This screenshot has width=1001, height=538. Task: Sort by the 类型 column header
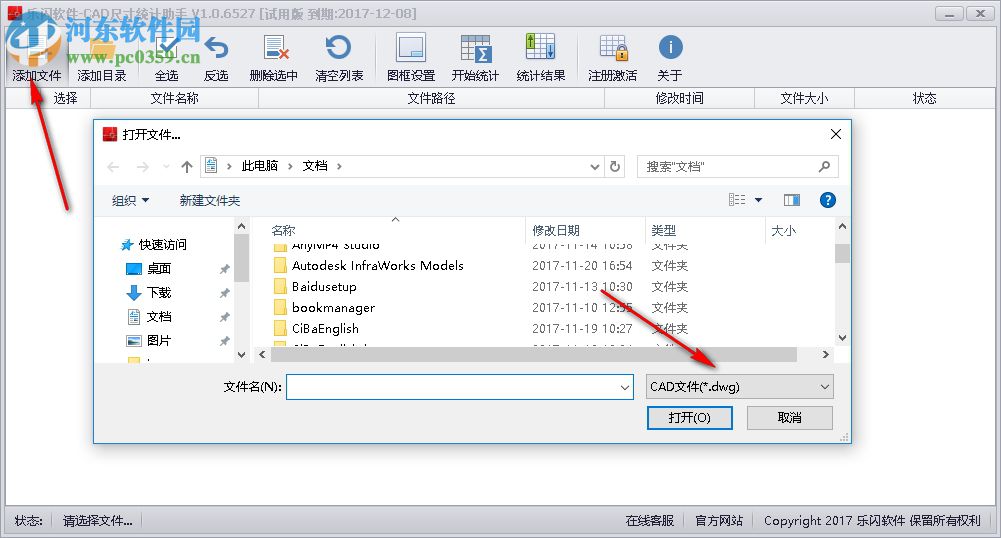point(705,230)
